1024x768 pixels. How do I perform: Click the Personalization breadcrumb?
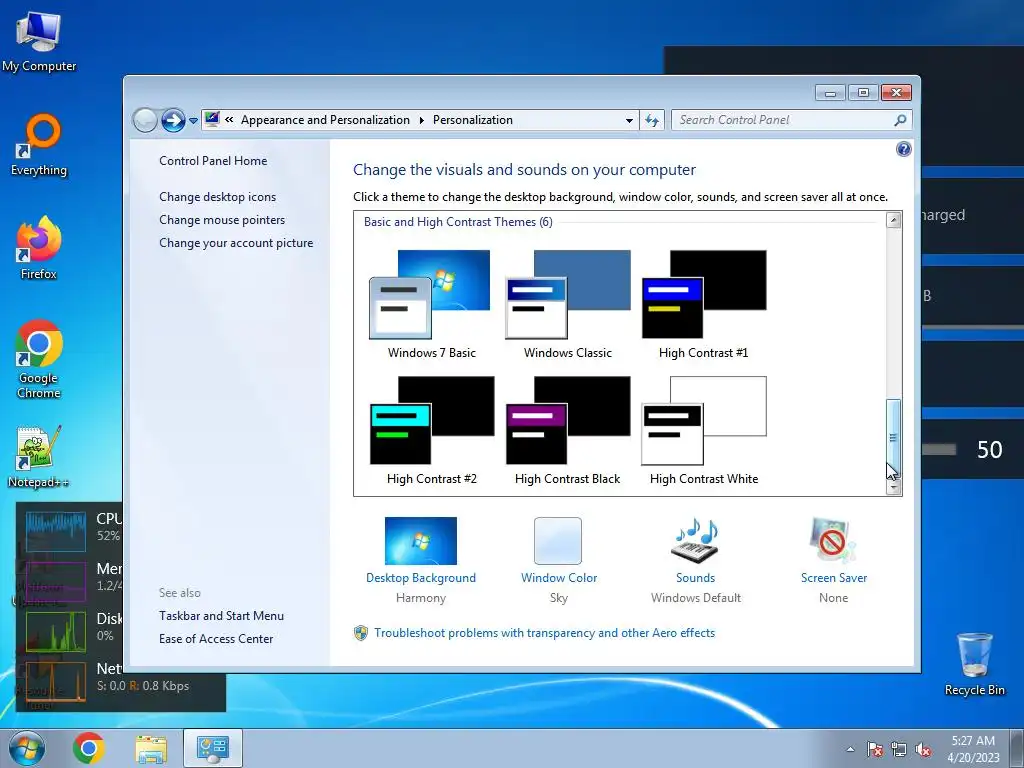(473, 120)
